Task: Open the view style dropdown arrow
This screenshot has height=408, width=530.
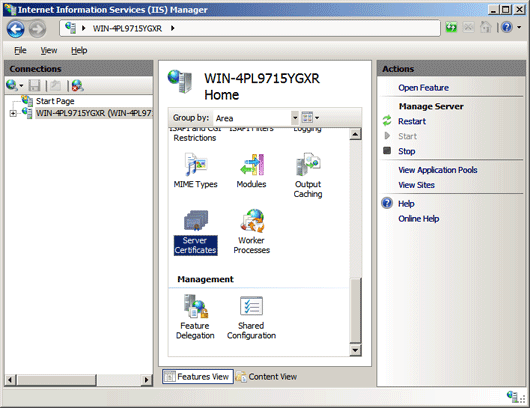Action: [317, 118]
